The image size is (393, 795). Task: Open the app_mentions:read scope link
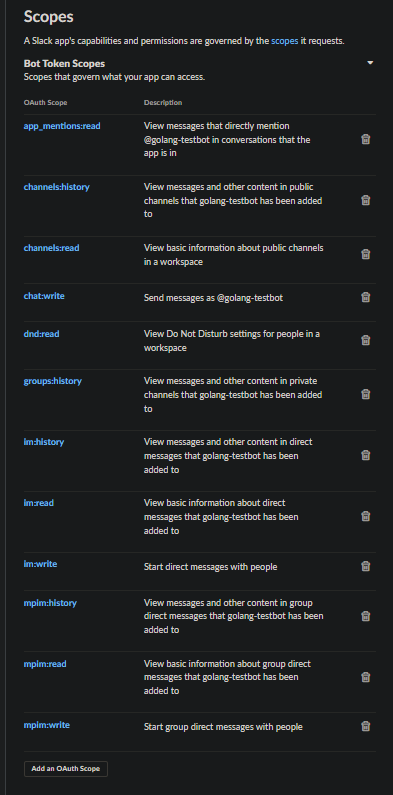[62, 126]
